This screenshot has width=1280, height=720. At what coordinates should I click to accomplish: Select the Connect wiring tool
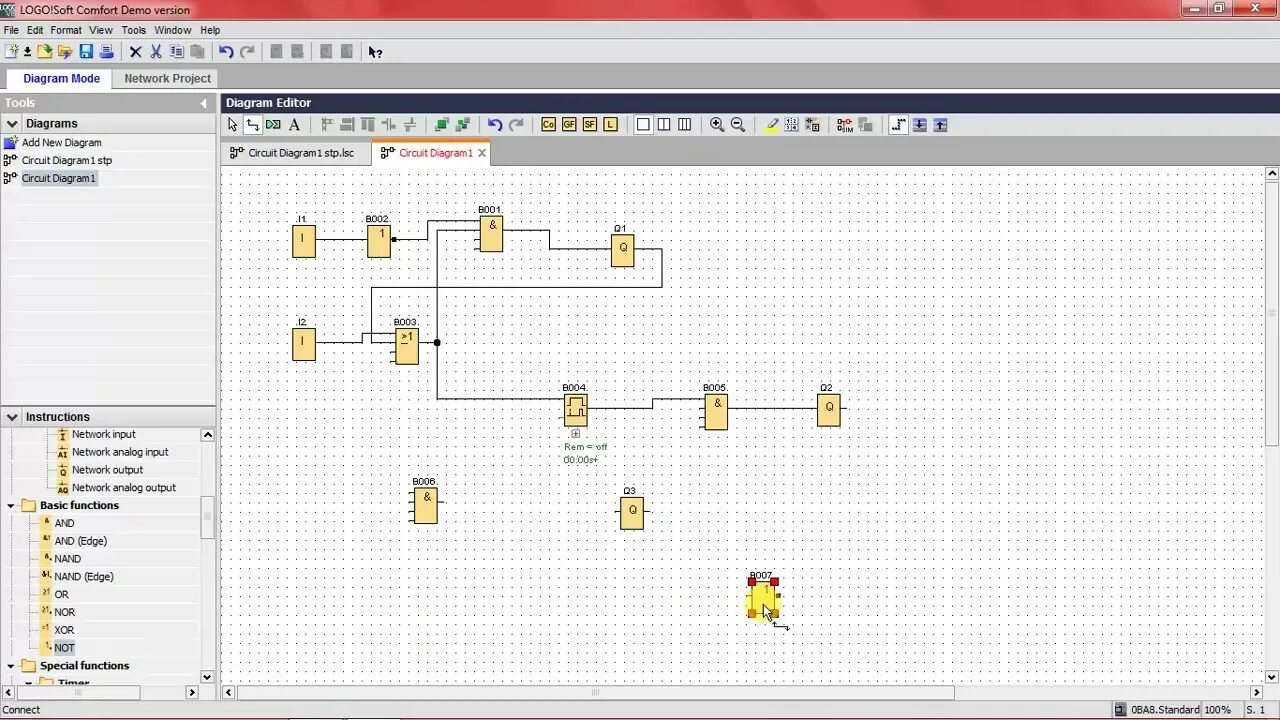pyautogui.click(x=252, y=125)
